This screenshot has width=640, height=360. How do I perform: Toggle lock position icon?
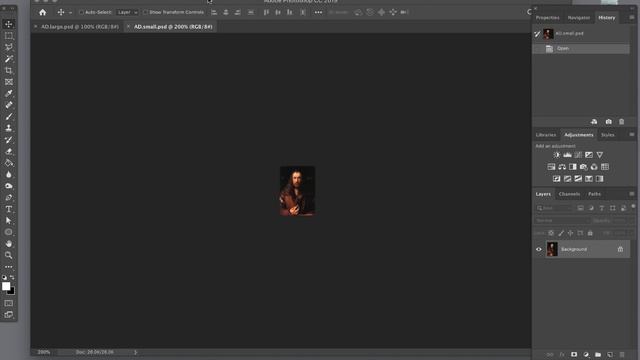(x=571, y=233)
